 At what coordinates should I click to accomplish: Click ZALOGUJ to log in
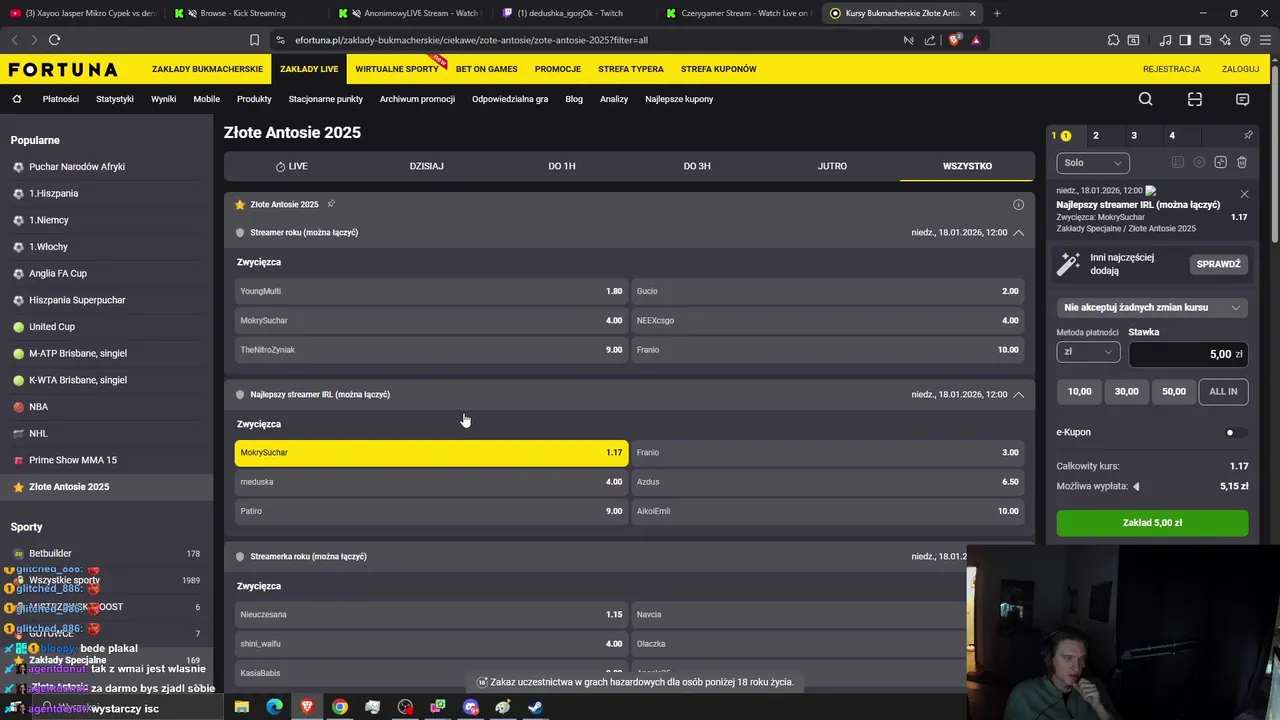(1240, 69)
